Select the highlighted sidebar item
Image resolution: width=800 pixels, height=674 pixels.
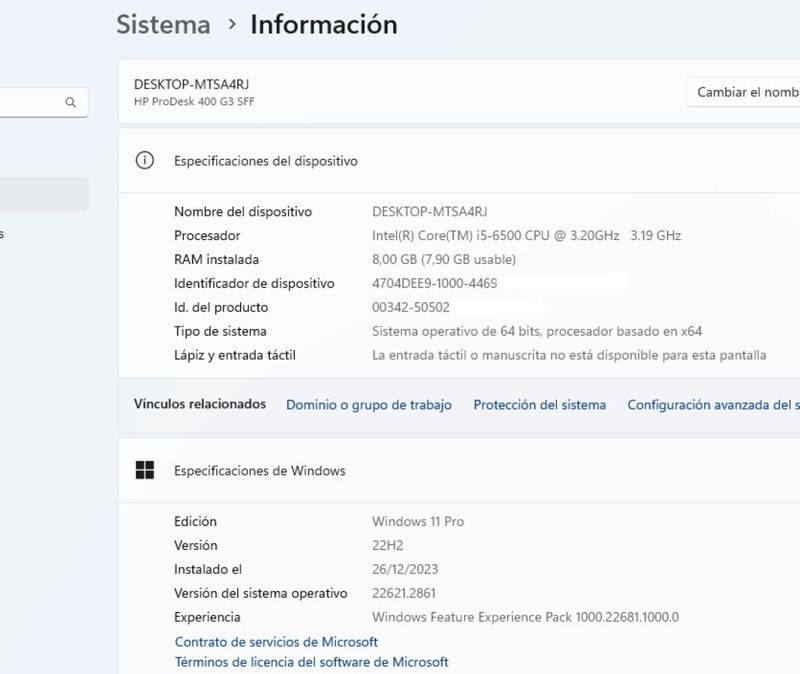[44, 194]
